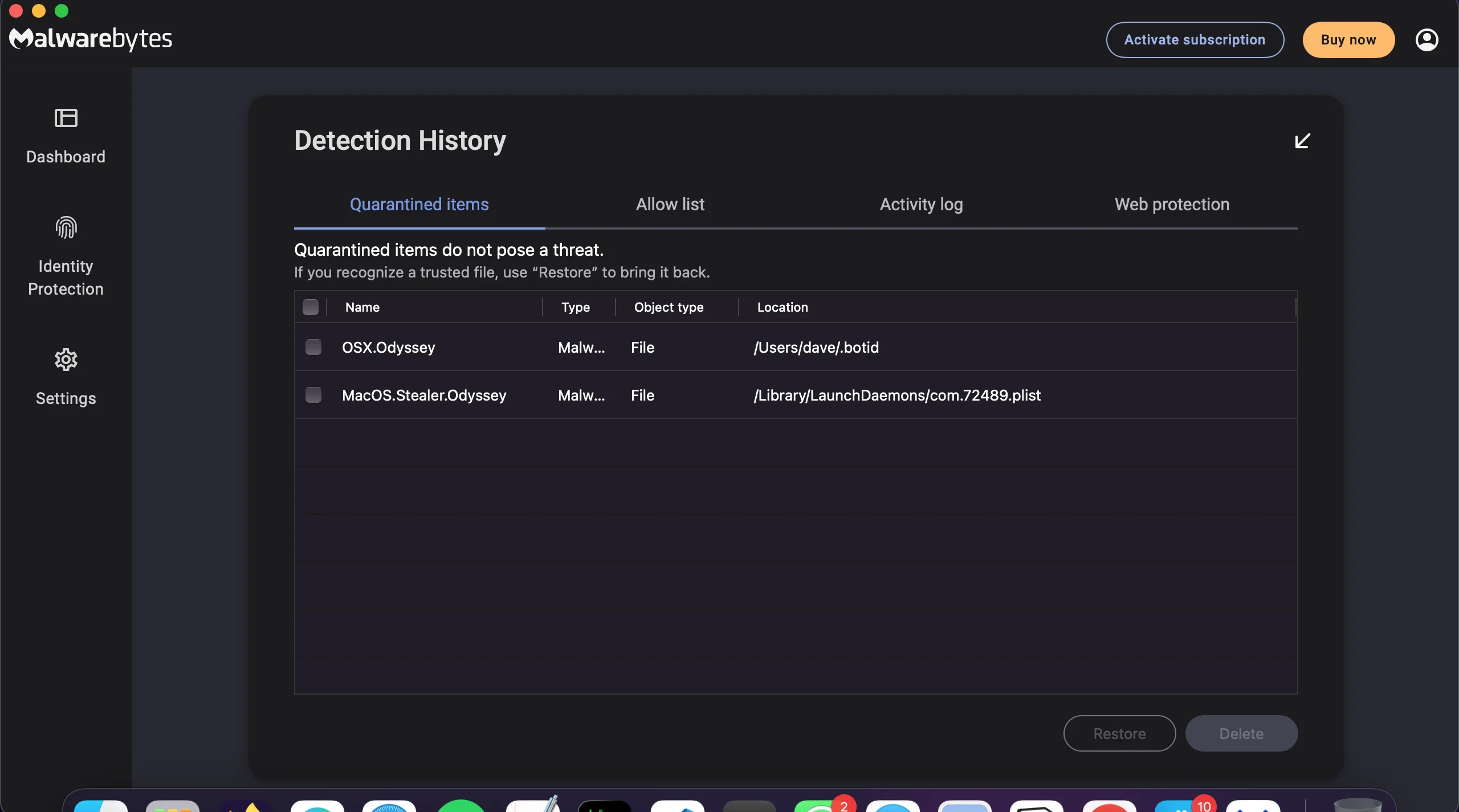The width and height of the screenshot is (1459, 812).
Task: Check the OSX.Odyssey row checkbox
Action: 313,347
